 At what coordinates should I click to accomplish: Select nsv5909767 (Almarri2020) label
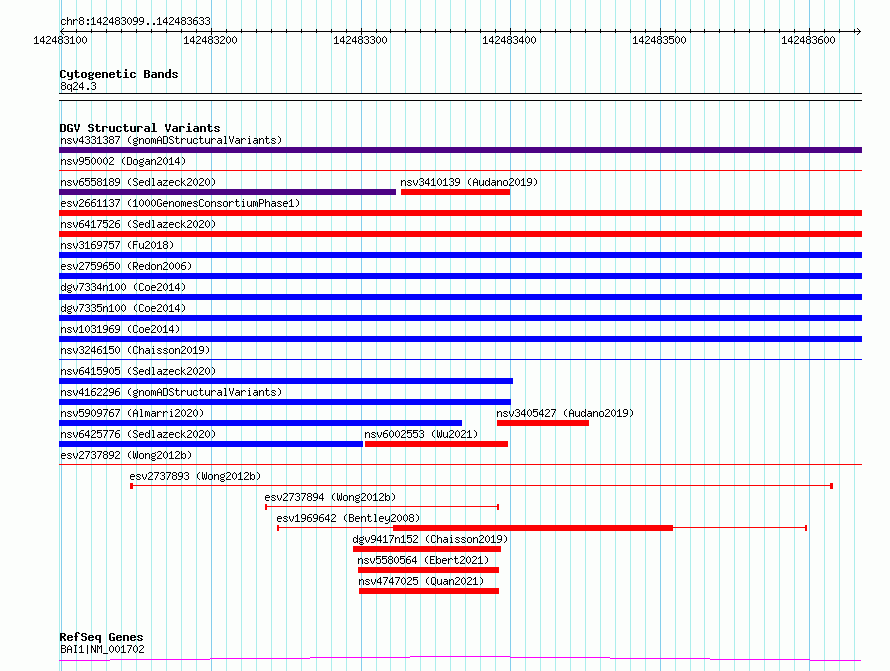pos(132,413)
